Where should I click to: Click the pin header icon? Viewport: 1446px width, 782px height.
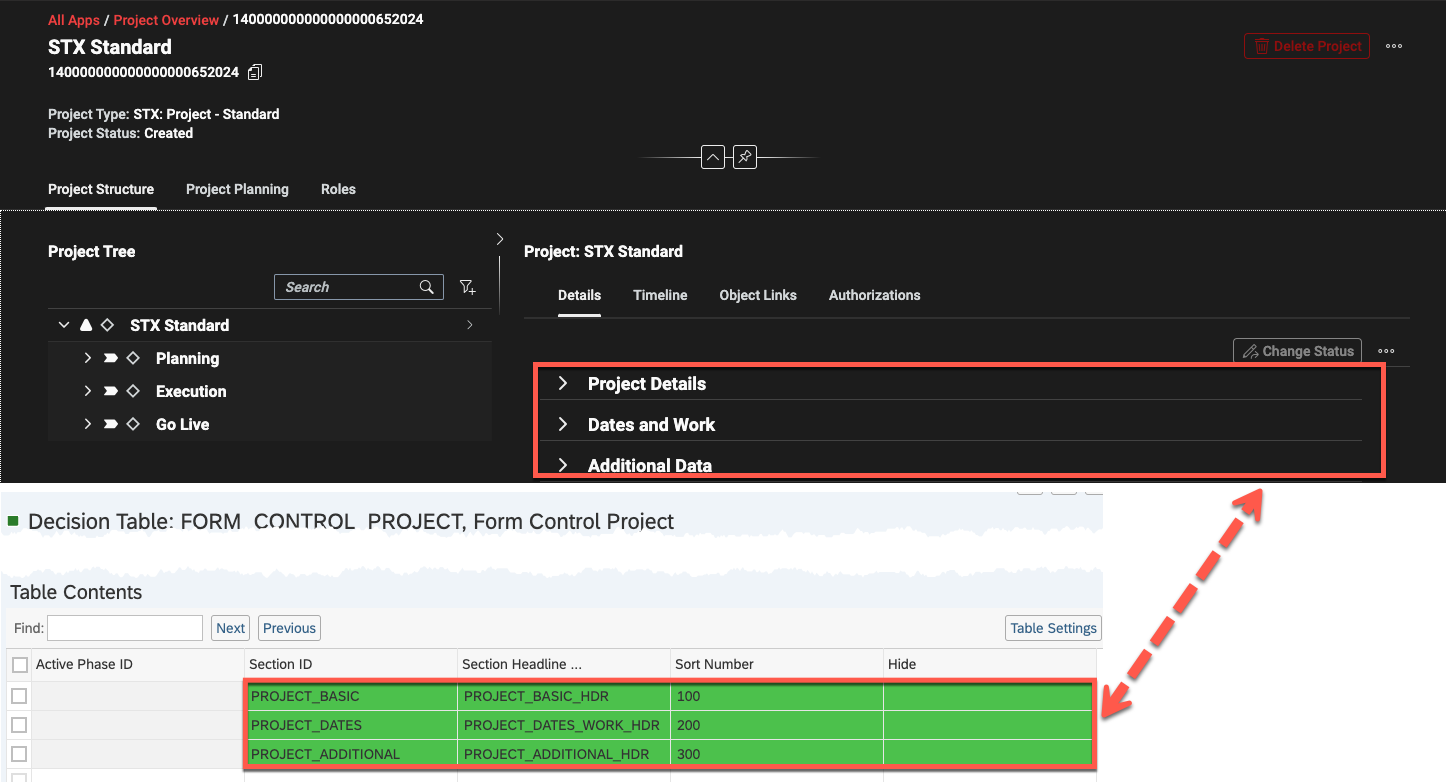tap(744, 157)
